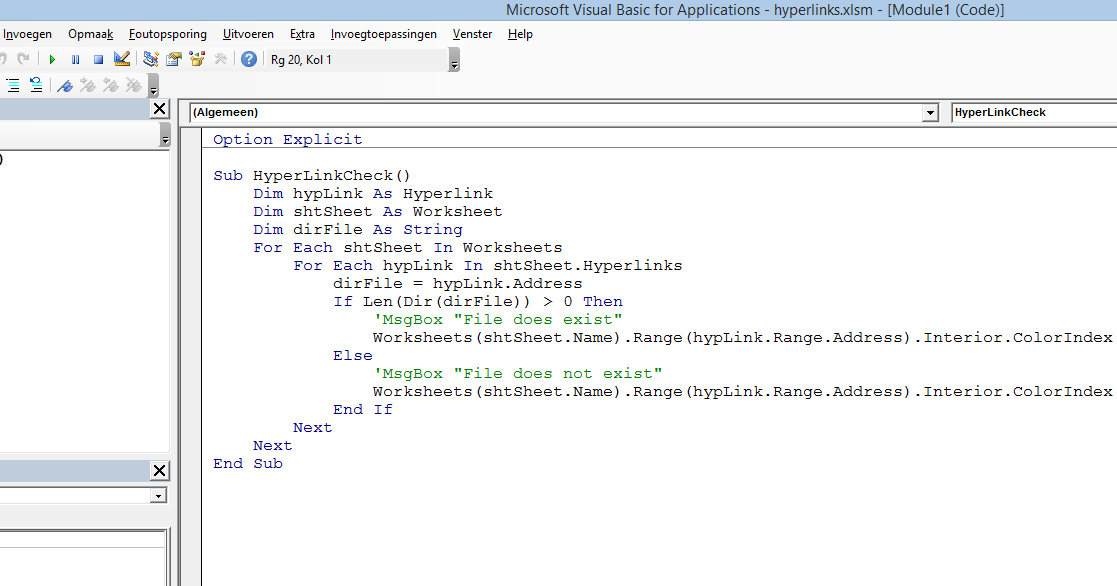Open the Help menu

520,34
